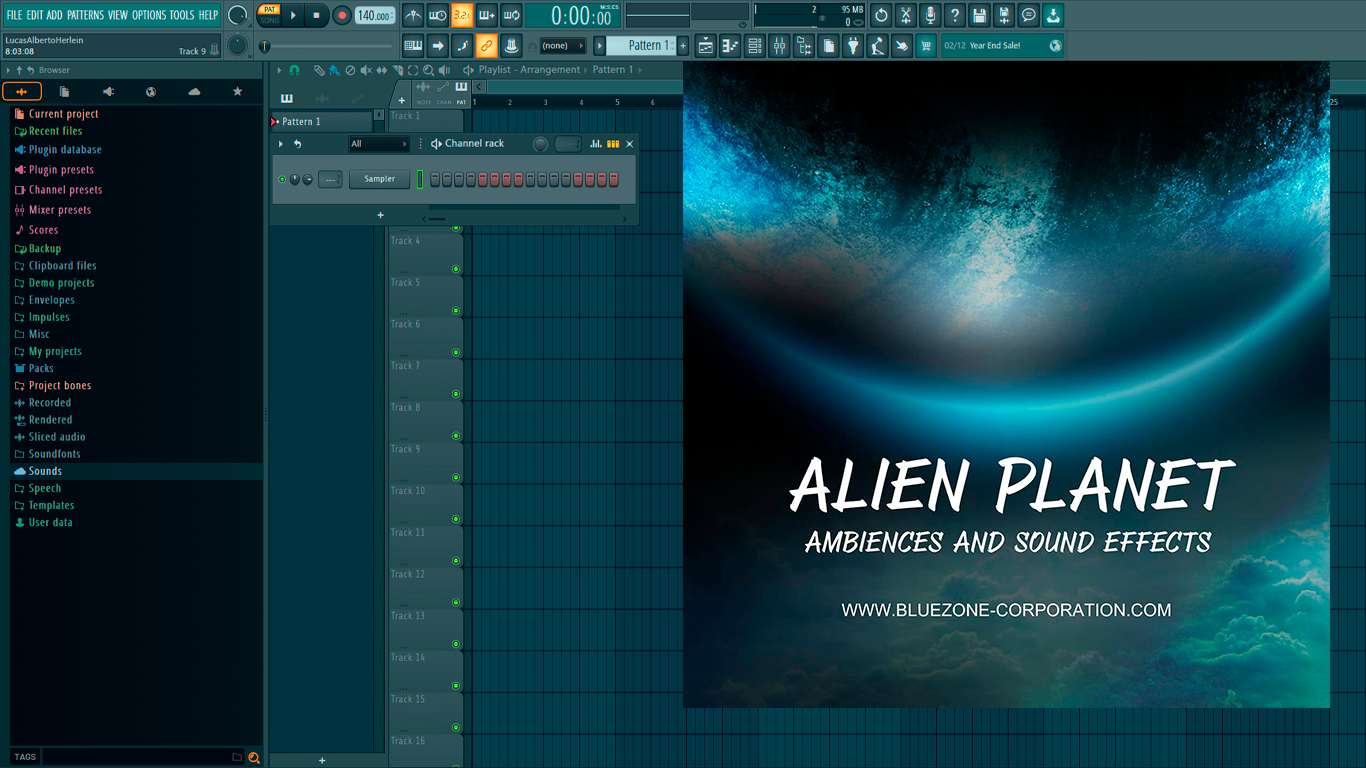Select the playlist mute tool
Screen dimensions: 1366x768
[365, 70]
